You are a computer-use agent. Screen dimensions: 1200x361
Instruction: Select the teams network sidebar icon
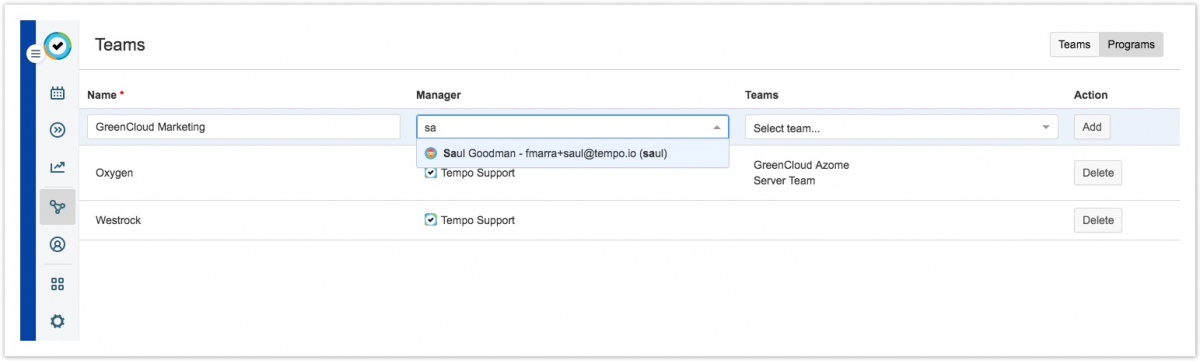coord(58,206)
